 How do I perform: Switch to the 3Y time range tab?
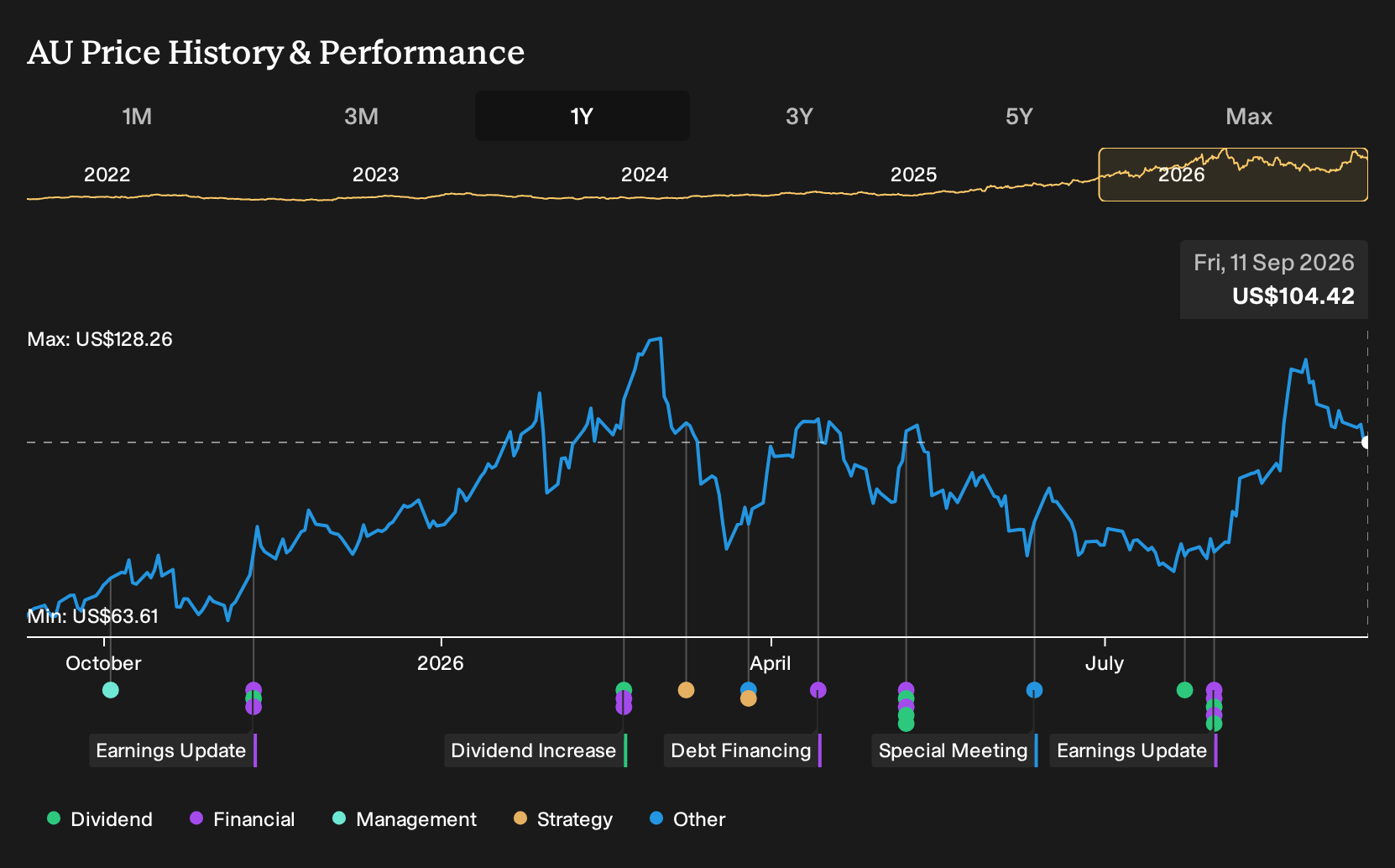pyautogui.click(x=799, y=116)
